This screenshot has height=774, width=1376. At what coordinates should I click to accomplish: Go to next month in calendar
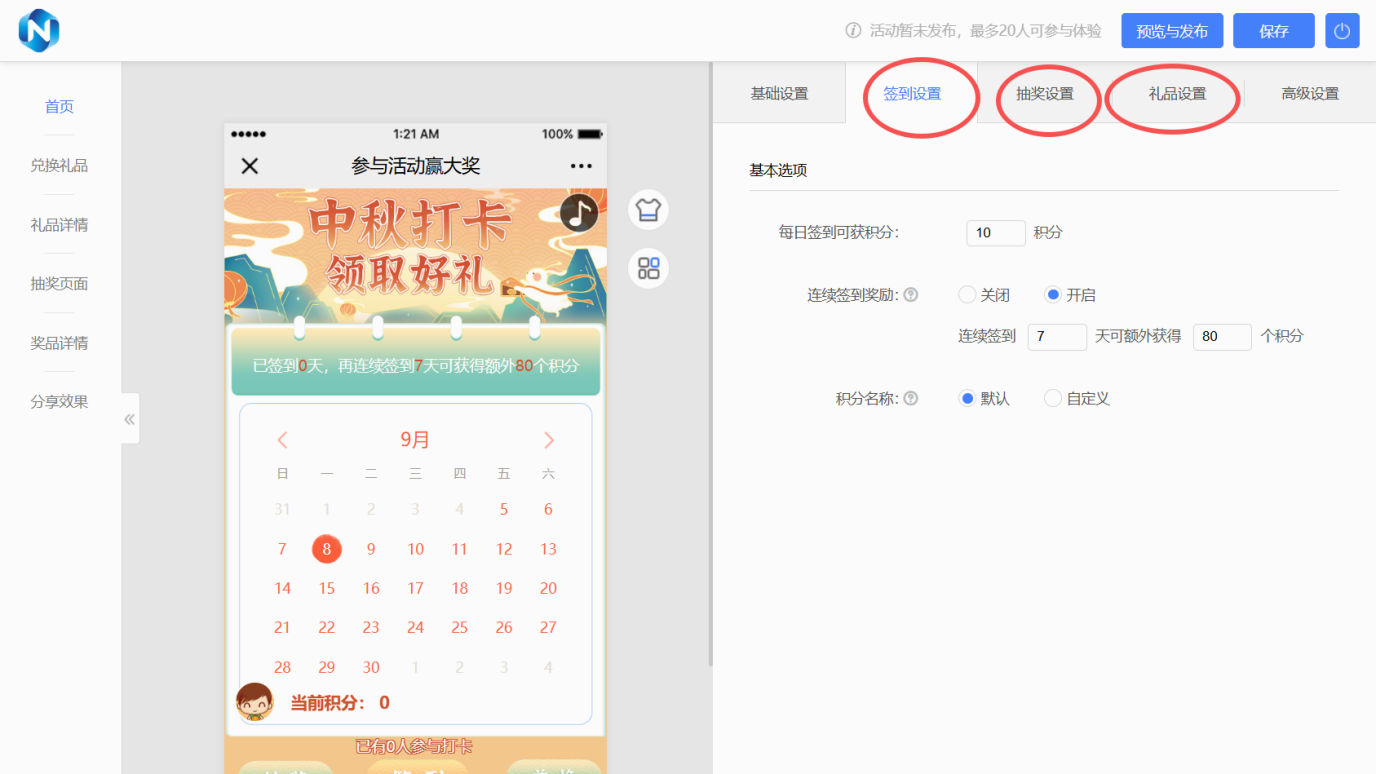pyautogui.click(x=548, y=440)
